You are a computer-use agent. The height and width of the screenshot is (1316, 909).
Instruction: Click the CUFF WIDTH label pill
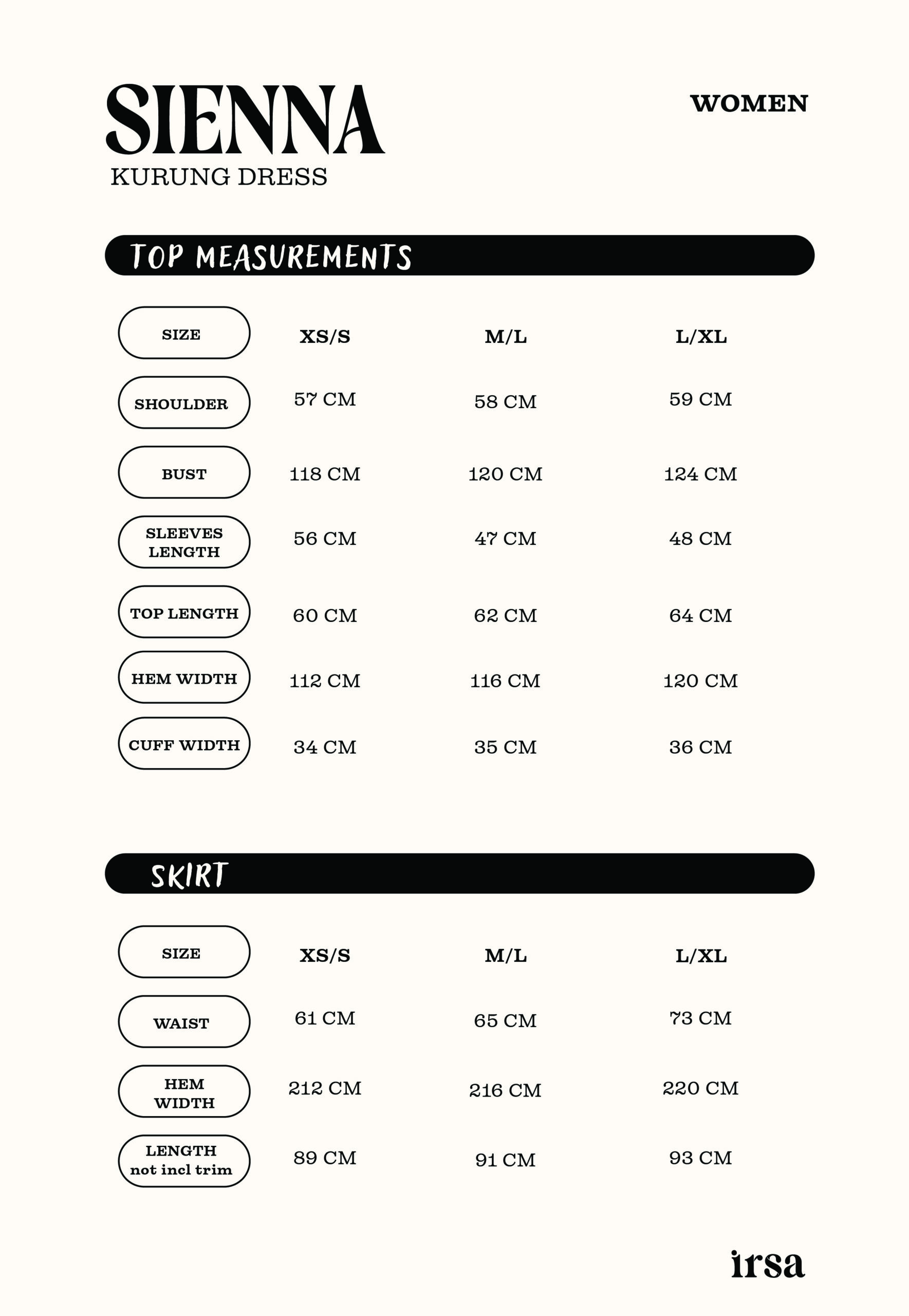[184, 744]
